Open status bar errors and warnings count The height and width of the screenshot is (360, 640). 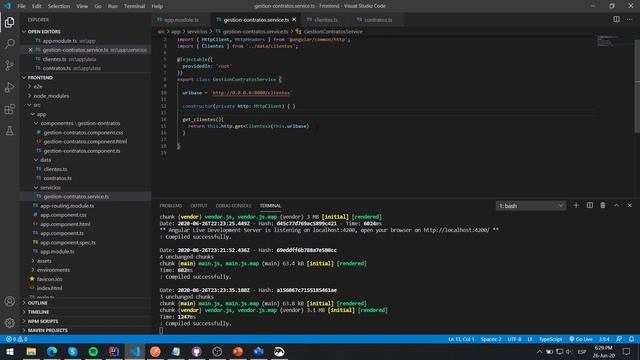click(17, 339)
